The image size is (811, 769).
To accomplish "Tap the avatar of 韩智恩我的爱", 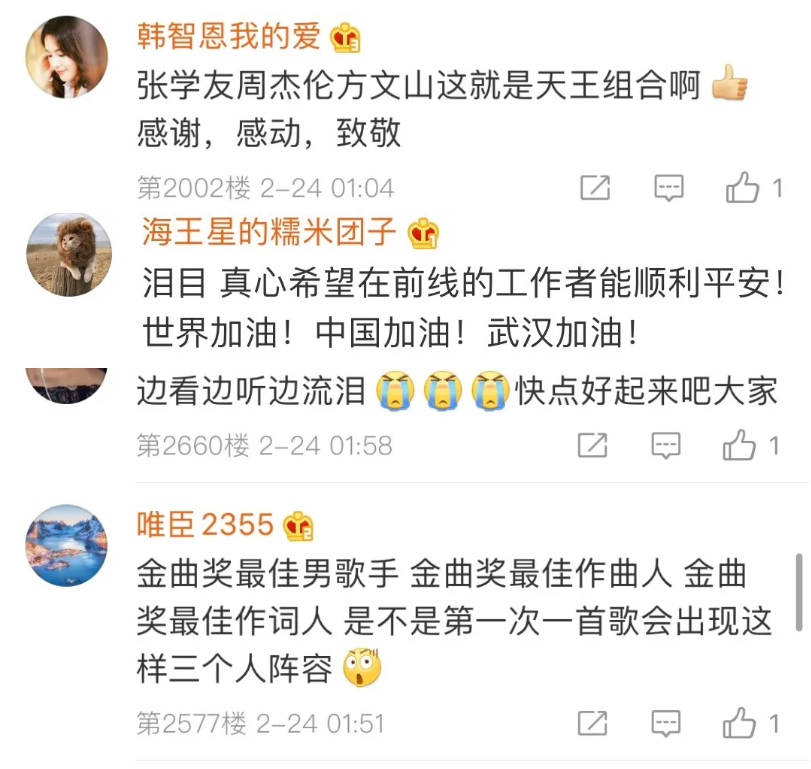I will pos(67,57).
